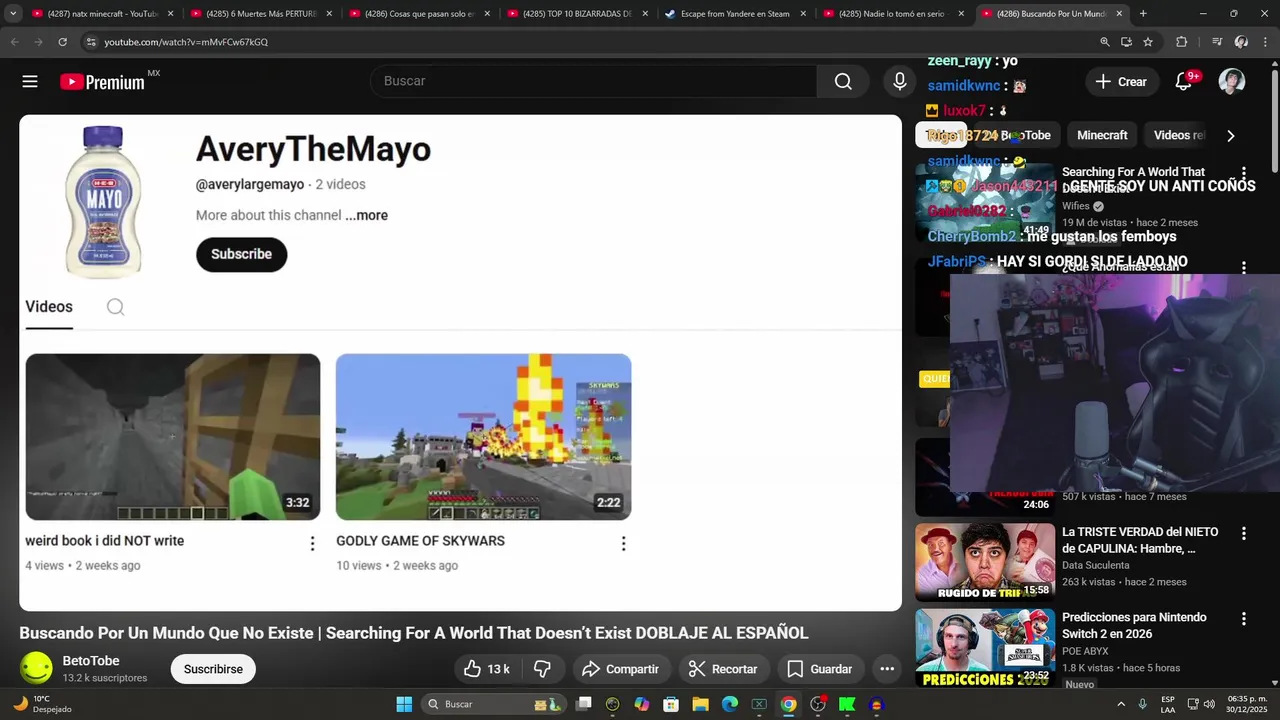Activate voice search microphone icon
The height and width of the screenshot is (720, 1280).
tap(900, 82)
